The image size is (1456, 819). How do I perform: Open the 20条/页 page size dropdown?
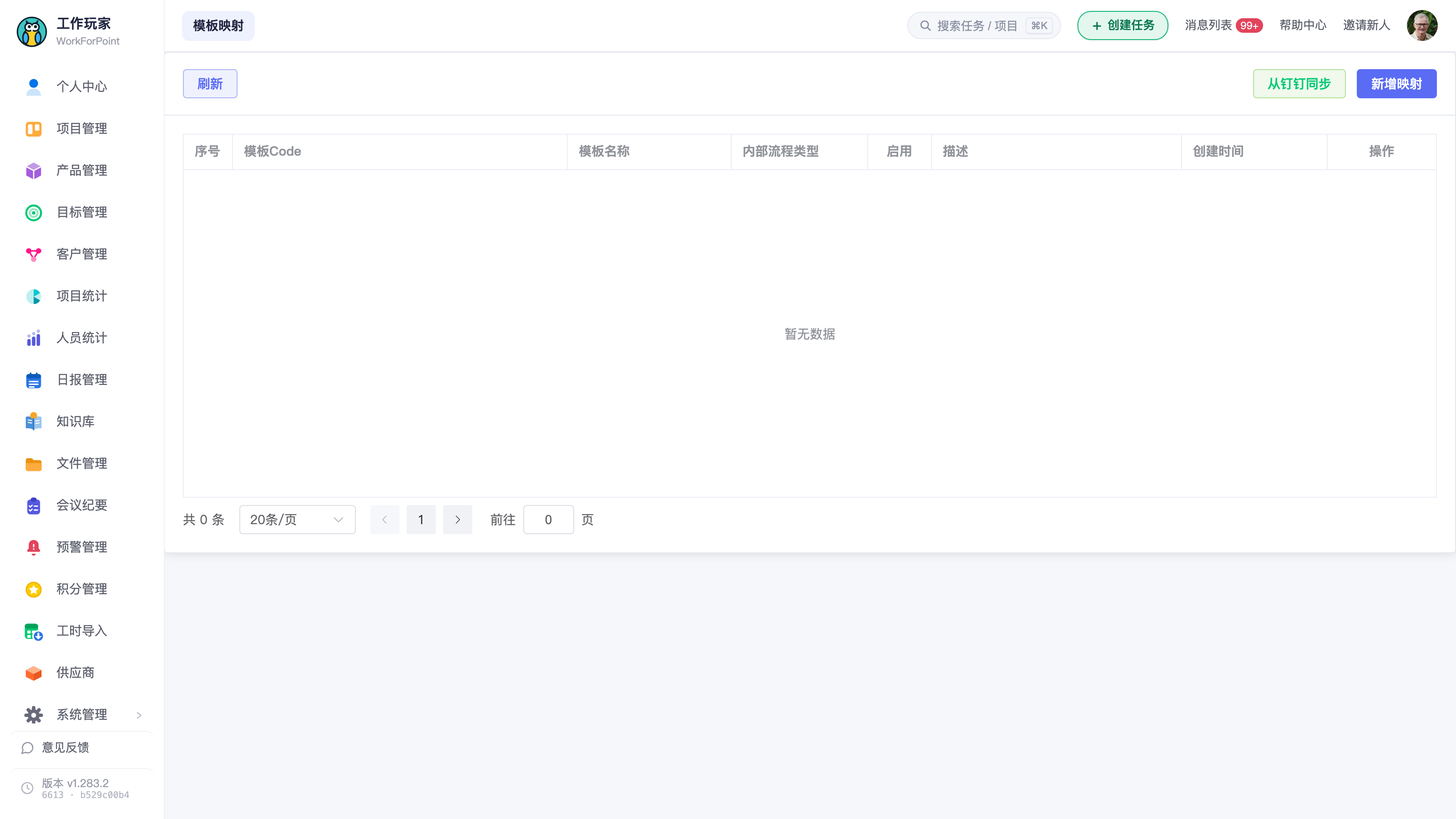pos(297,520)
